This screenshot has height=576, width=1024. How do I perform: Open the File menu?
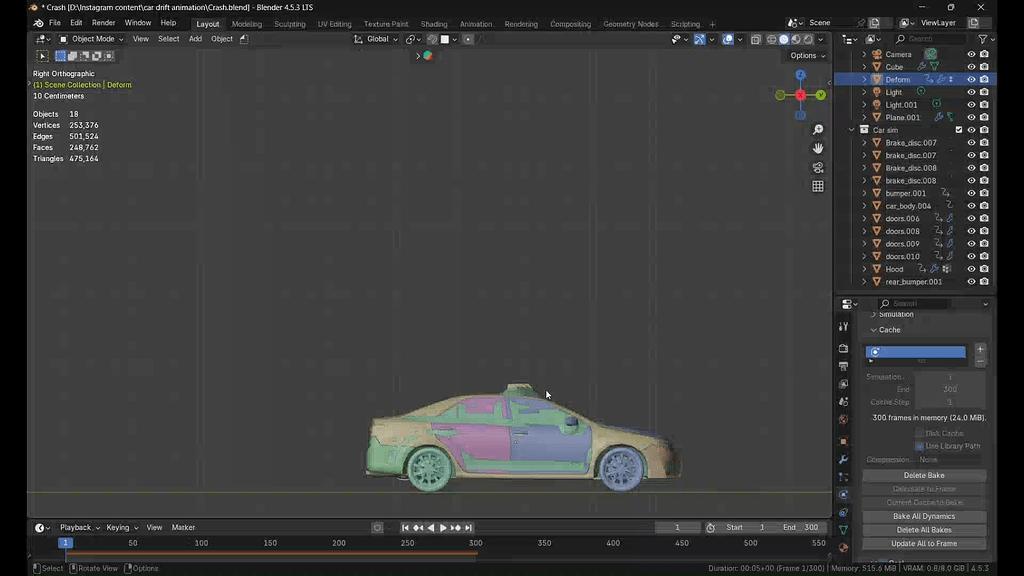point(55,23)
